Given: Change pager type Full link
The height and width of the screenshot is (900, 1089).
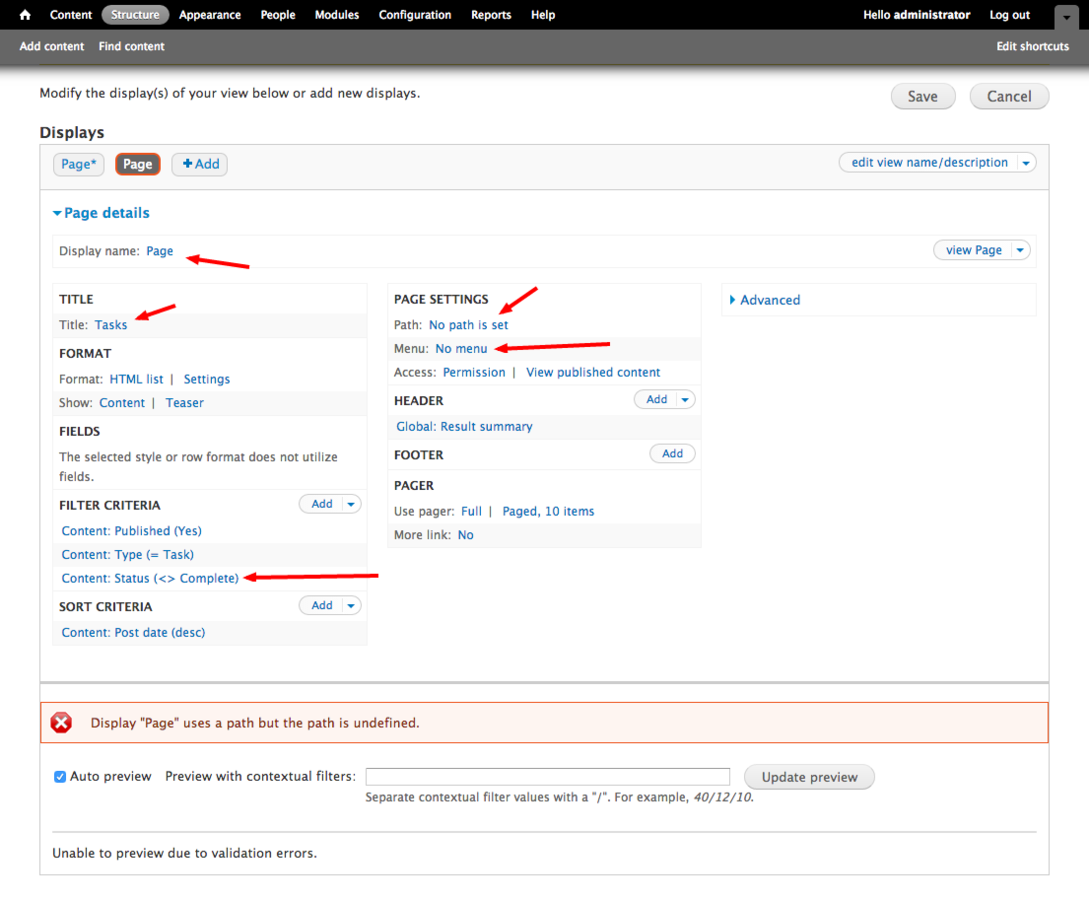Looking at the screenshot, I should tap(471, 511).
